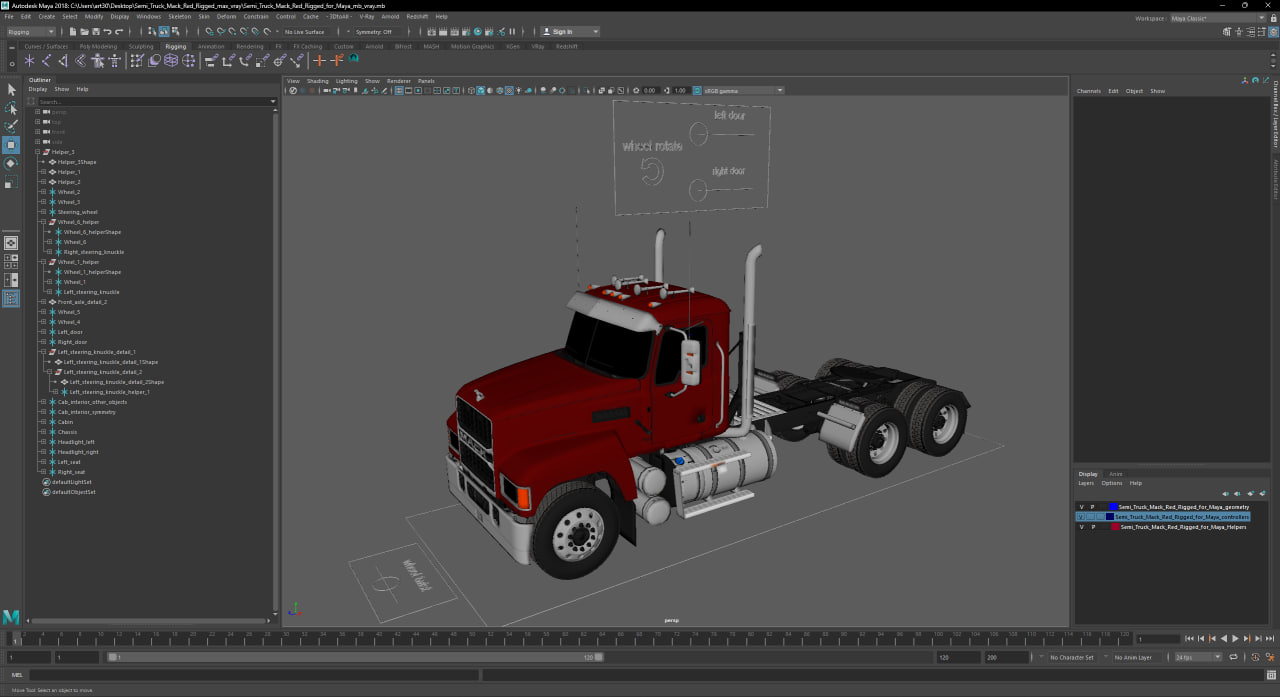1280x697 pixels.
Task: Click the teal house shelf icon
Action: click(x=353, y=60)
